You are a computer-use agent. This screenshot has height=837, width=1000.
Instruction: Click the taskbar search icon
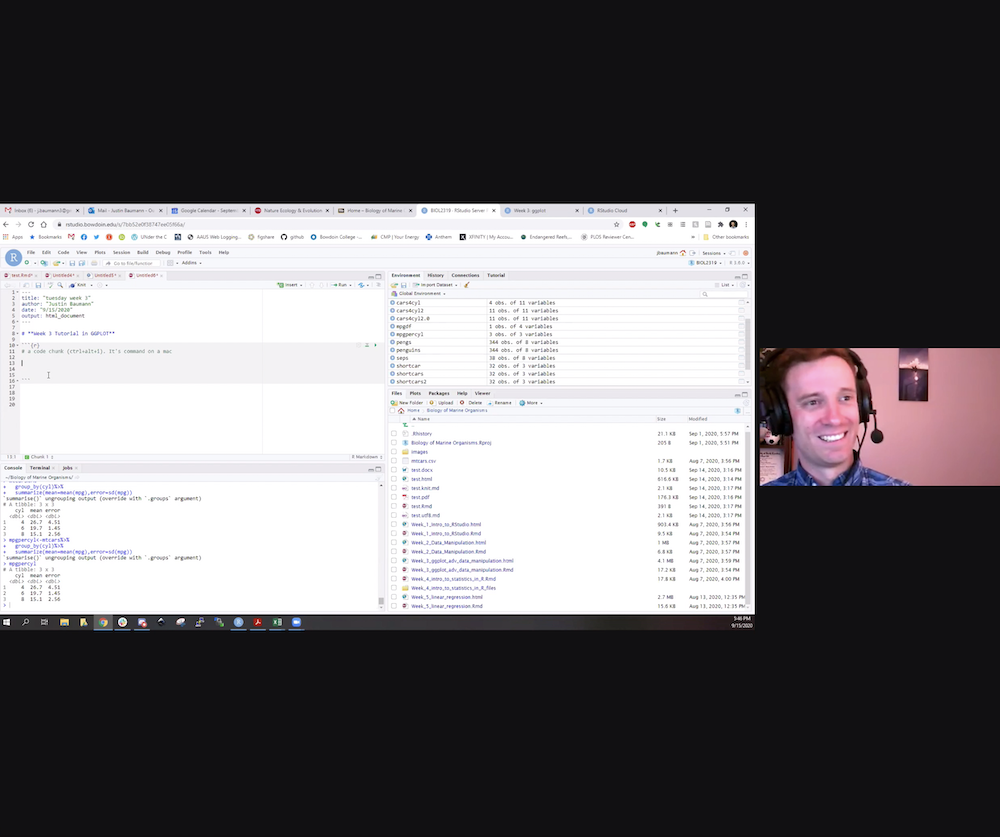(26, 622)
